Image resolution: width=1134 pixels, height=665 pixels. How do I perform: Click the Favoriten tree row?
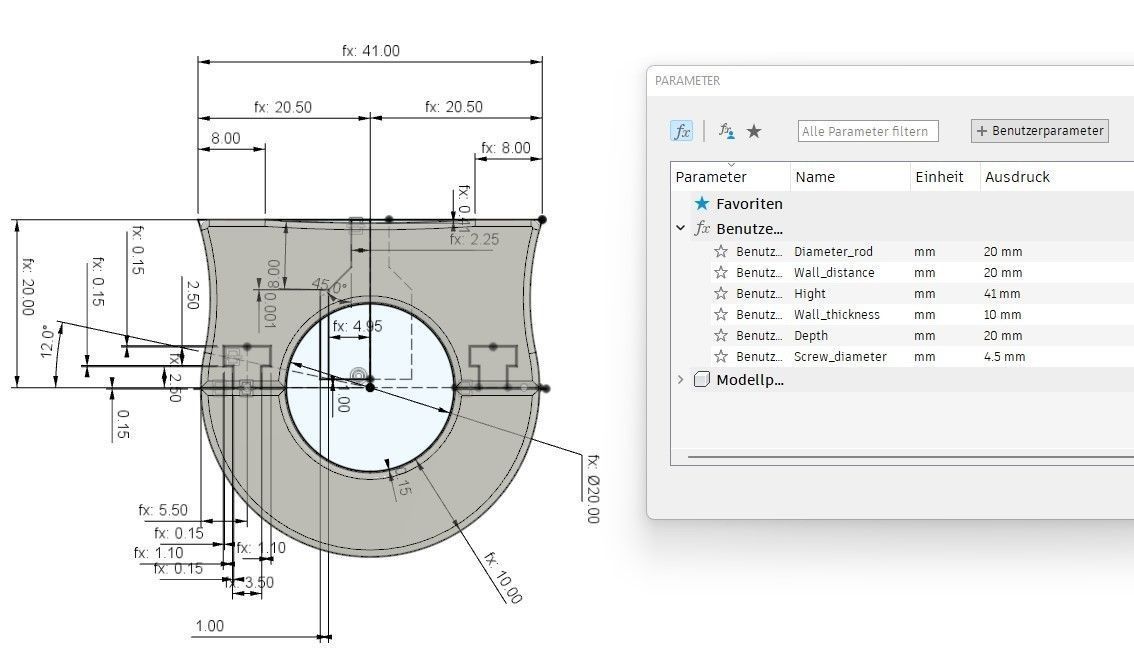tap(903, 203)
